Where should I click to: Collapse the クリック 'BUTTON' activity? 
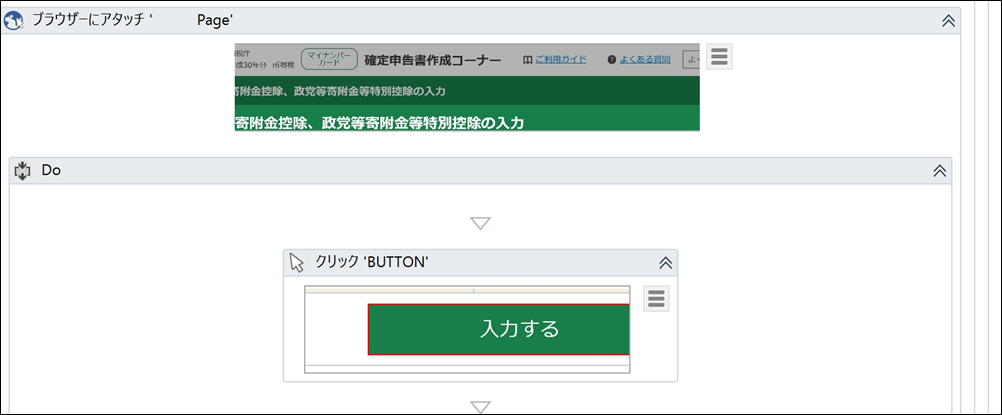665,262
